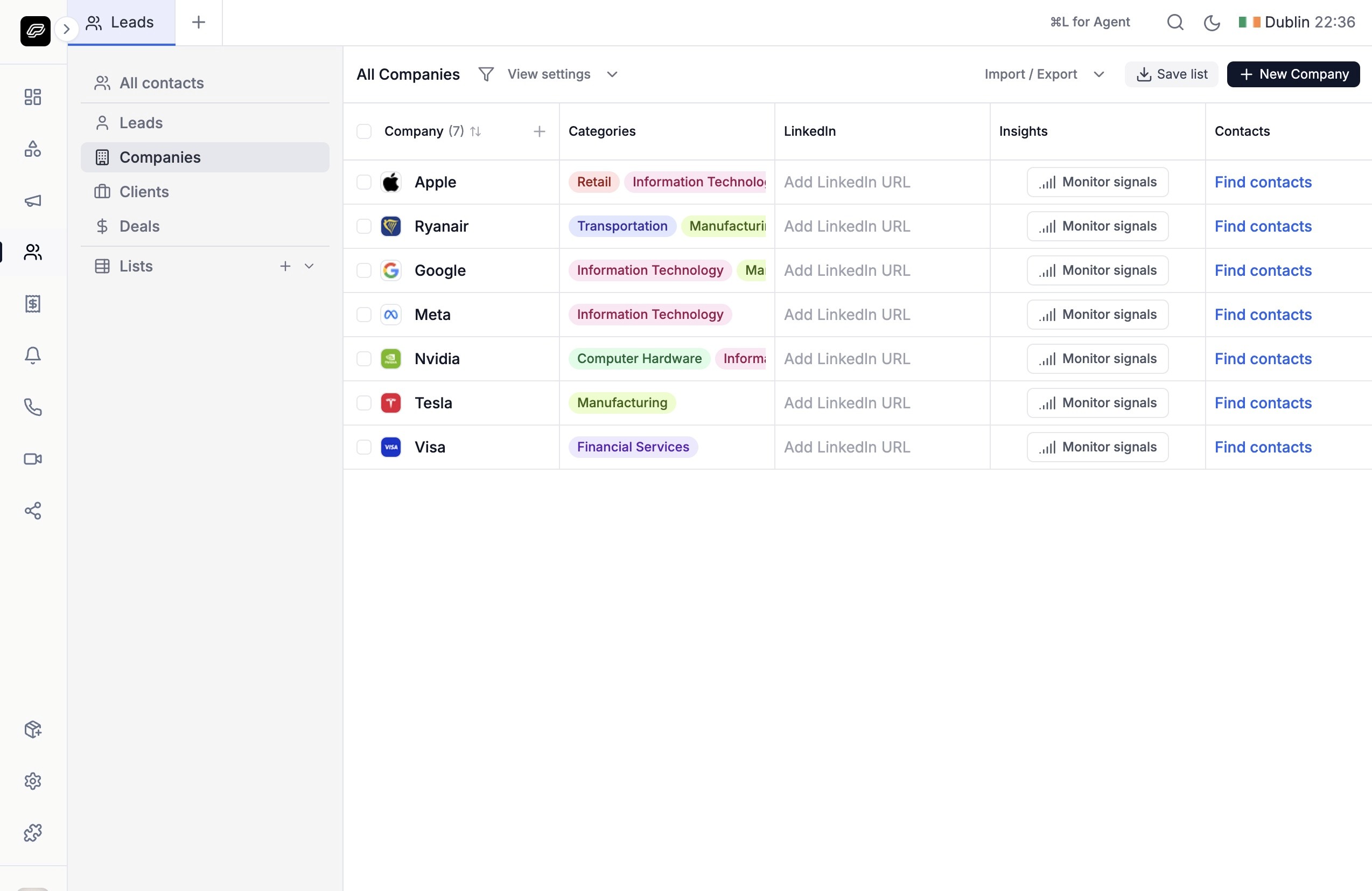The width and height of the screenshot is (1372, 891).
Task: Open the megaphone campaigns sidebar icon
Action: 33,200
